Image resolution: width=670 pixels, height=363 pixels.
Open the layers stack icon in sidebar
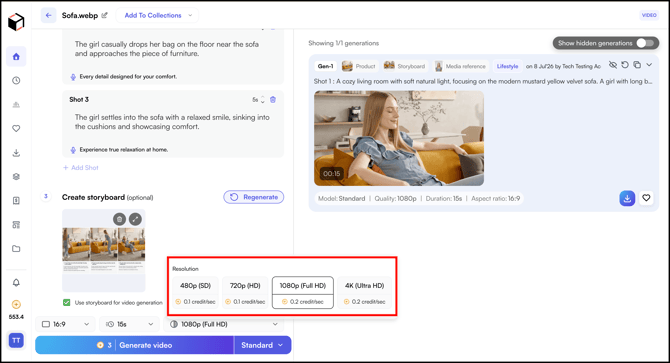coord(16,176)
